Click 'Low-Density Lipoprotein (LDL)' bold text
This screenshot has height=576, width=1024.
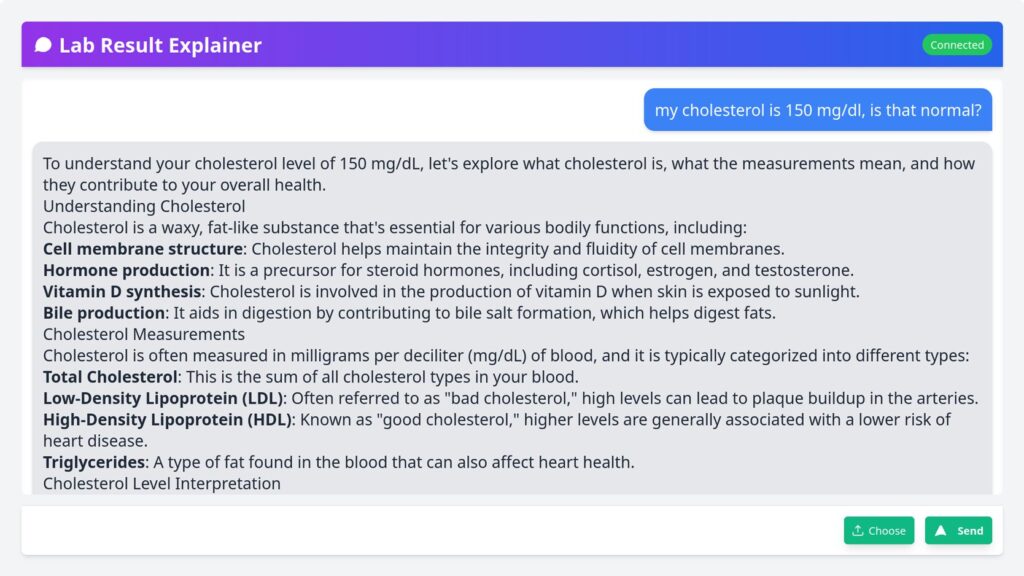pos(164,398)
